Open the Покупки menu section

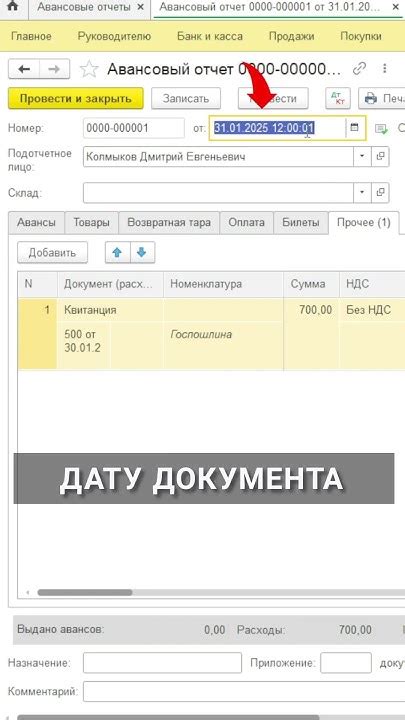click(x=361, y=37)
